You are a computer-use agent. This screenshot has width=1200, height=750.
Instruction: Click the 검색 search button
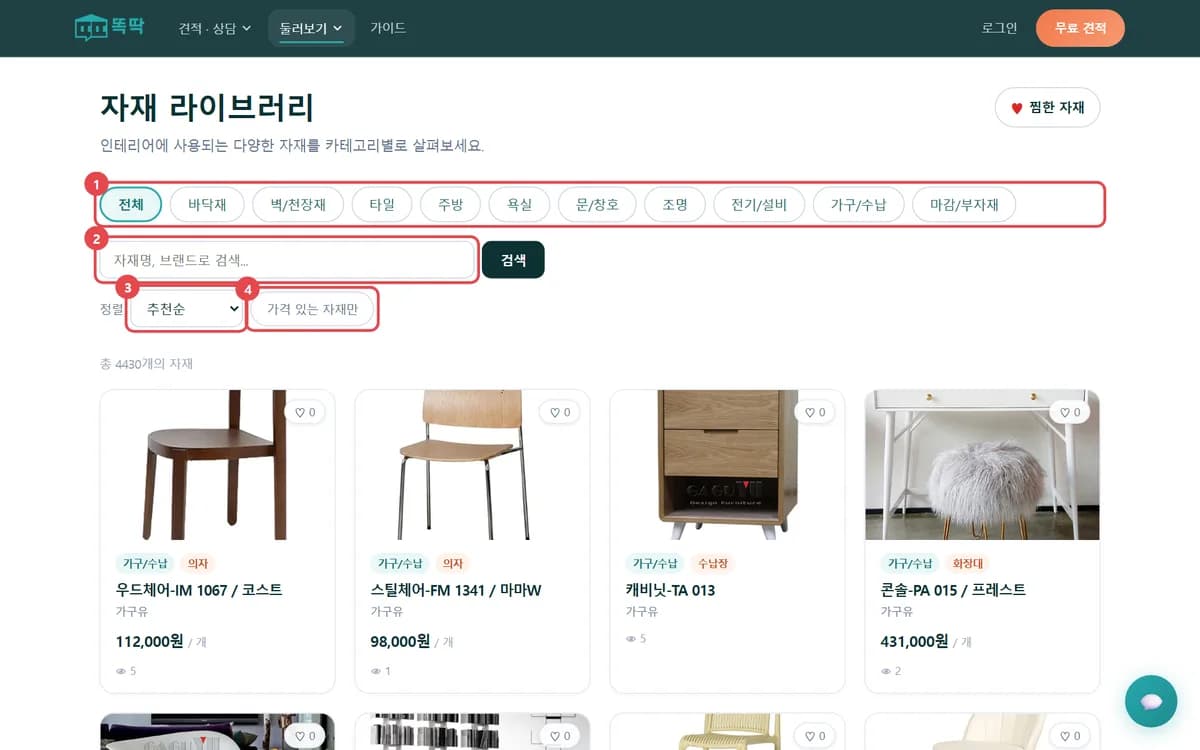[x=513, y=260]
